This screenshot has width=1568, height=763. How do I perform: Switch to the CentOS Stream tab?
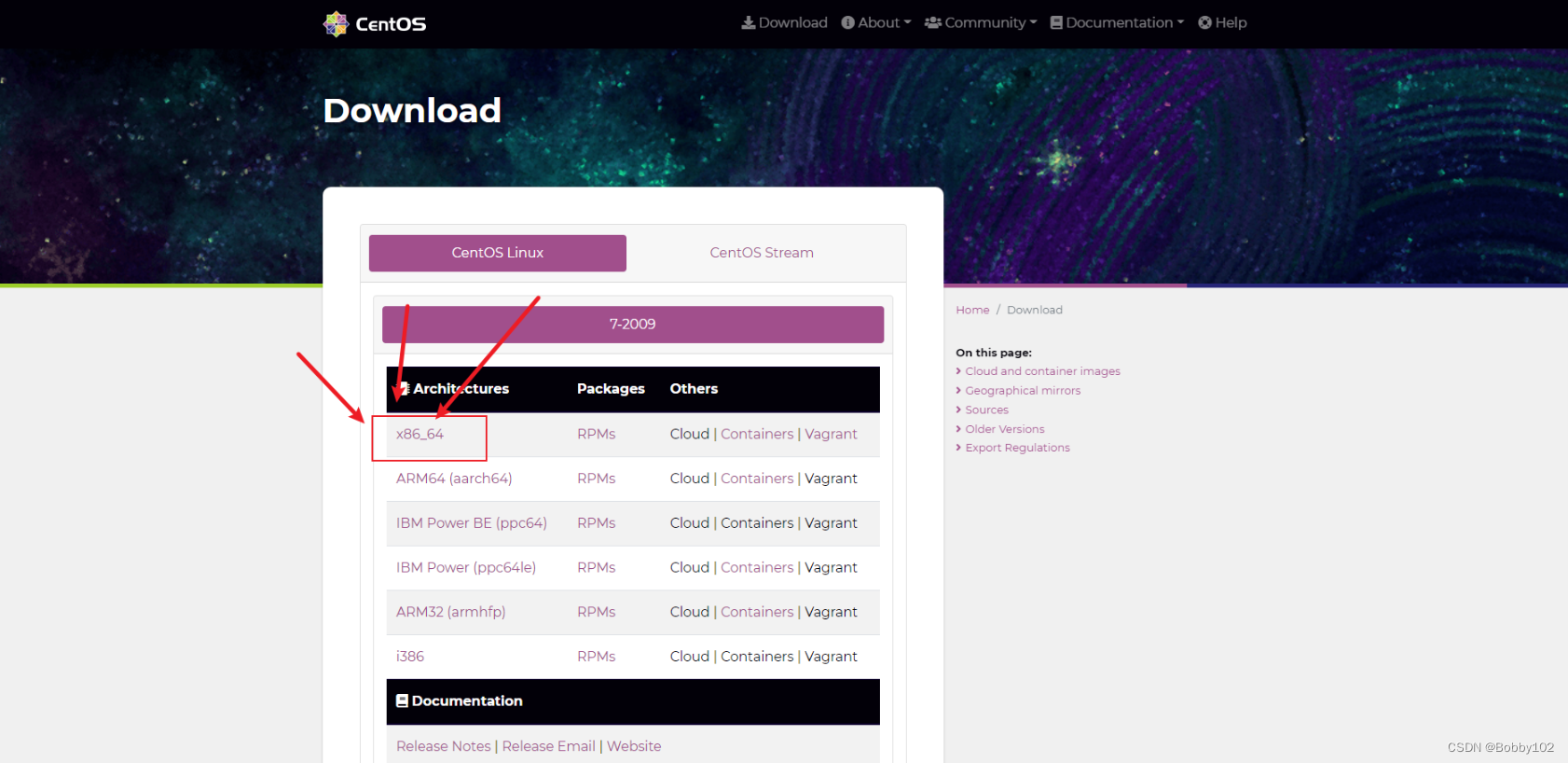[x=762, y=253]
